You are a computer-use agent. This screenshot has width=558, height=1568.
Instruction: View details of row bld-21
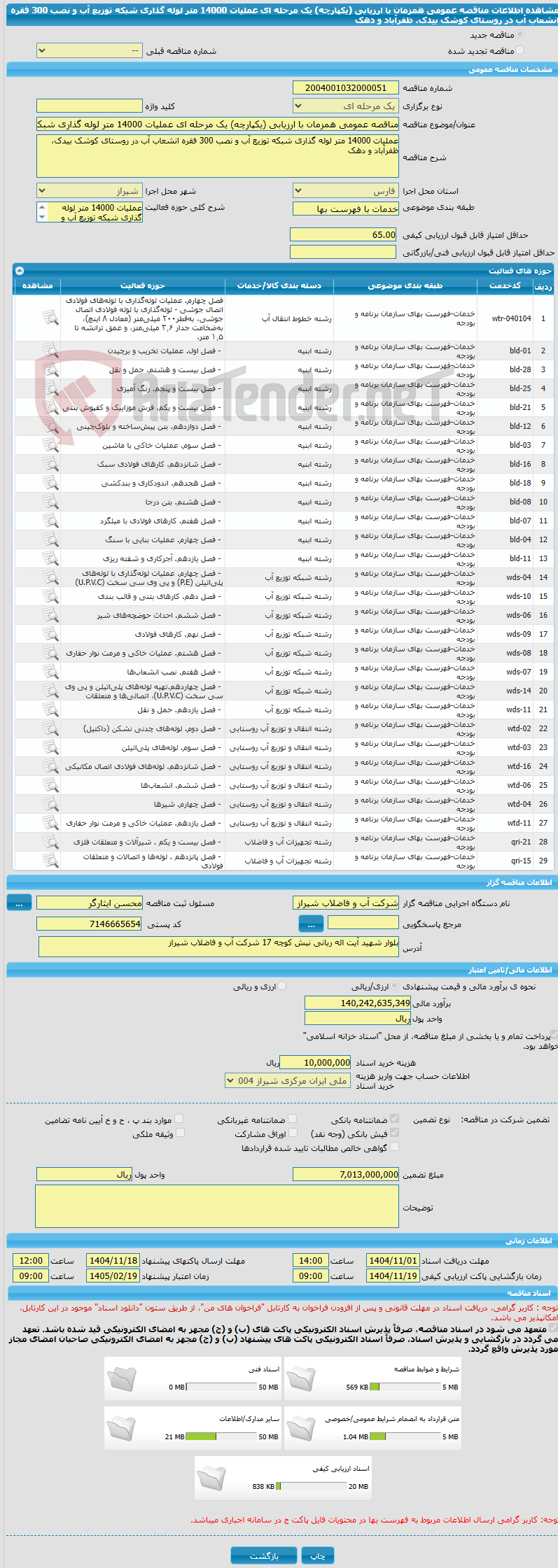50,407
